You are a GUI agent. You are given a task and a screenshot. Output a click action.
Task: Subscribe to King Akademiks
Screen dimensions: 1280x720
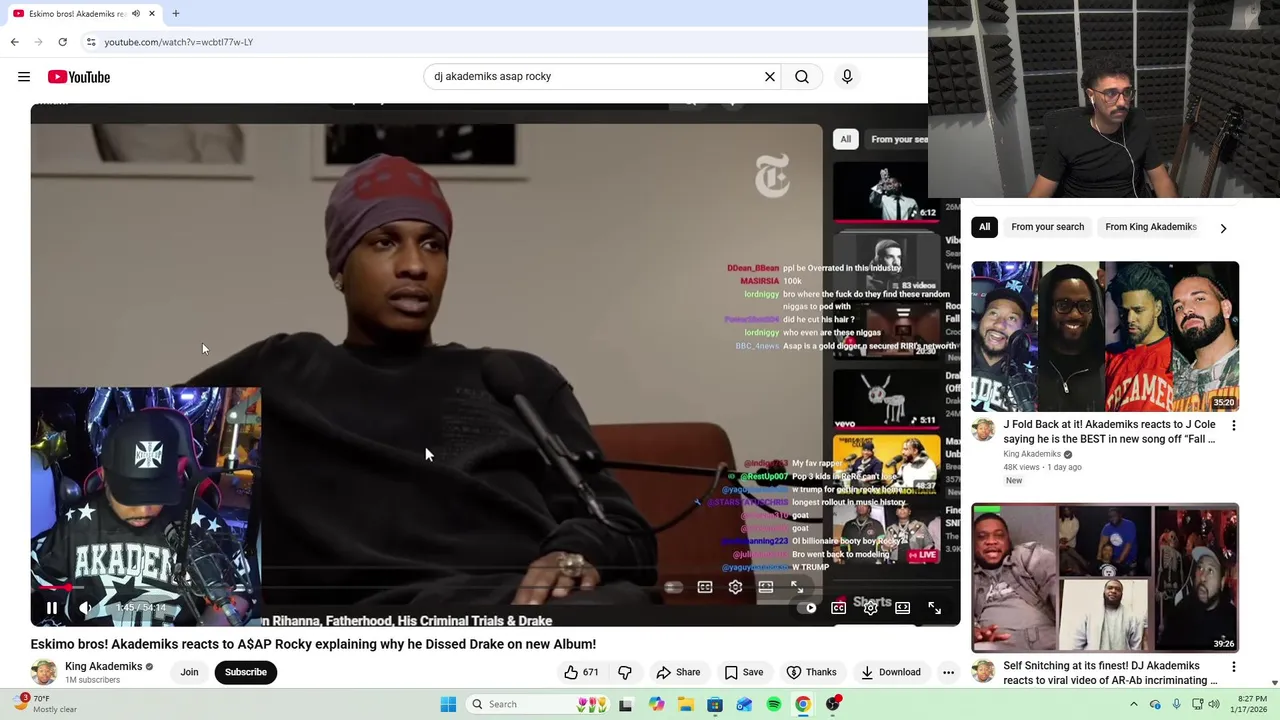(245, 672)
